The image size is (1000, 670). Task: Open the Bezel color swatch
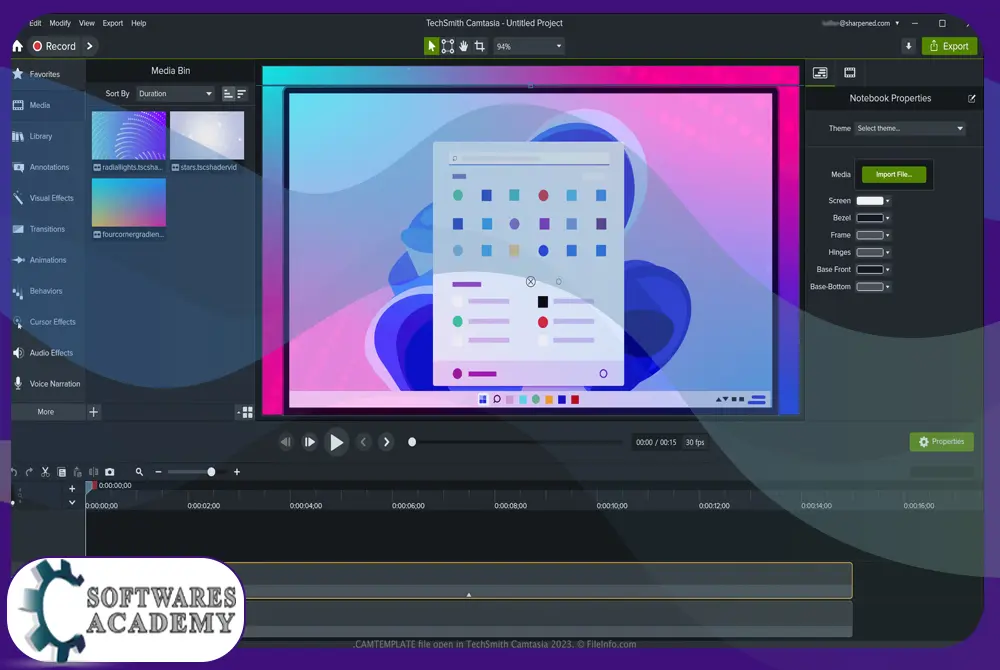point(870,218)
